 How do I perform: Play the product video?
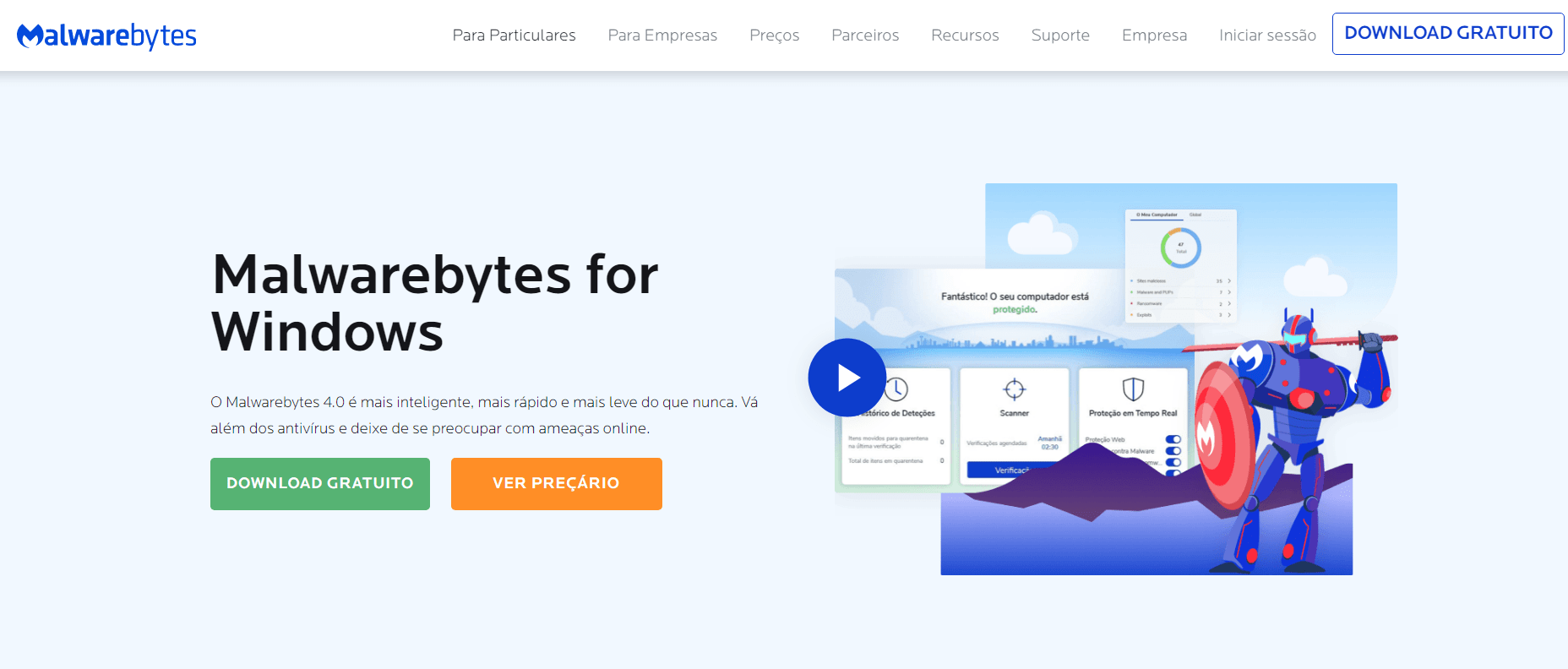tap(847, 378)
